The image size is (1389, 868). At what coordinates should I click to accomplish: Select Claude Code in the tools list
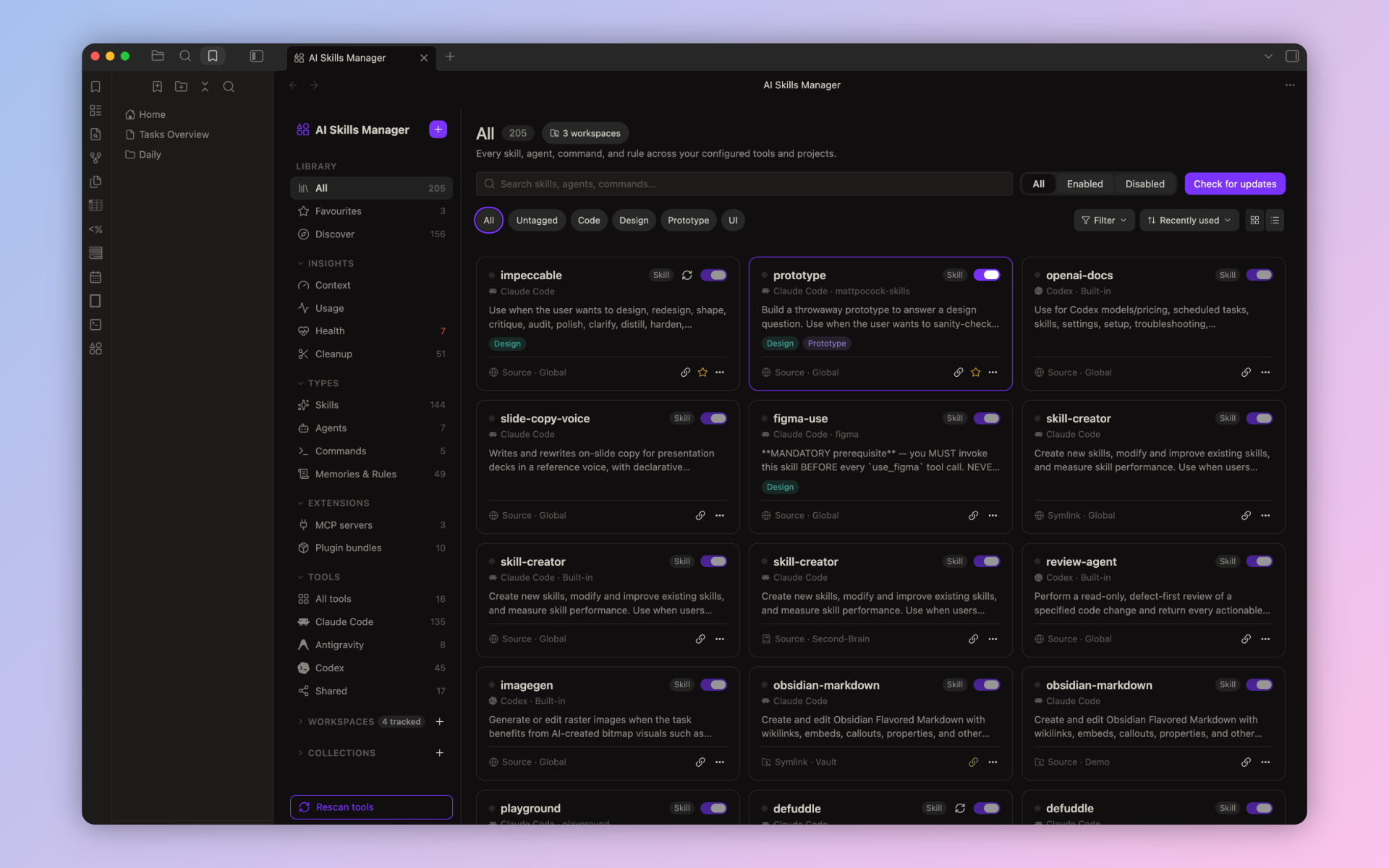click(371, 622)
